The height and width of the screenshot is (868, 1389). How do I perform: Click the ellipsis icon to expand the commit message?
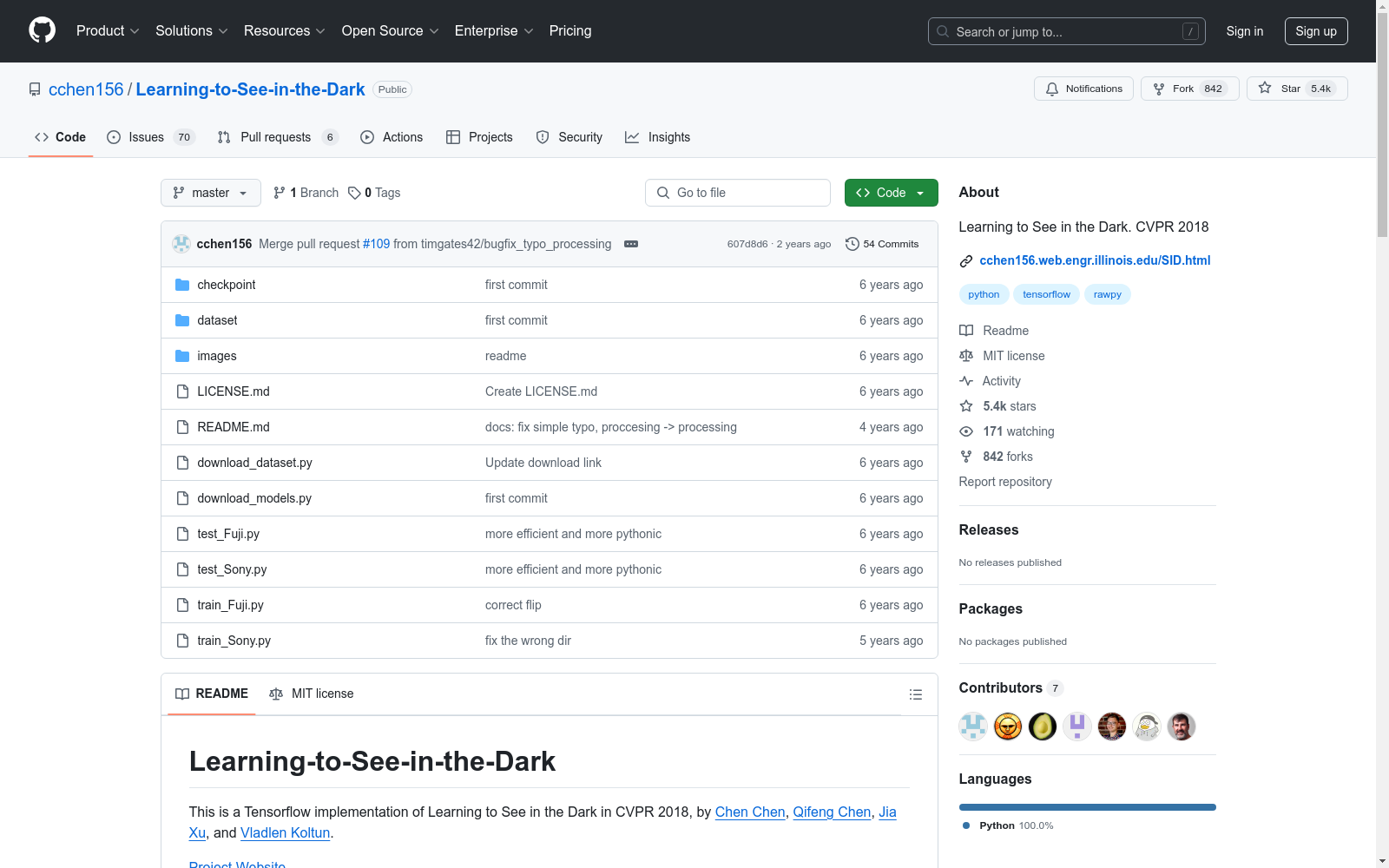pyautogui.click(x=631, y=244)
